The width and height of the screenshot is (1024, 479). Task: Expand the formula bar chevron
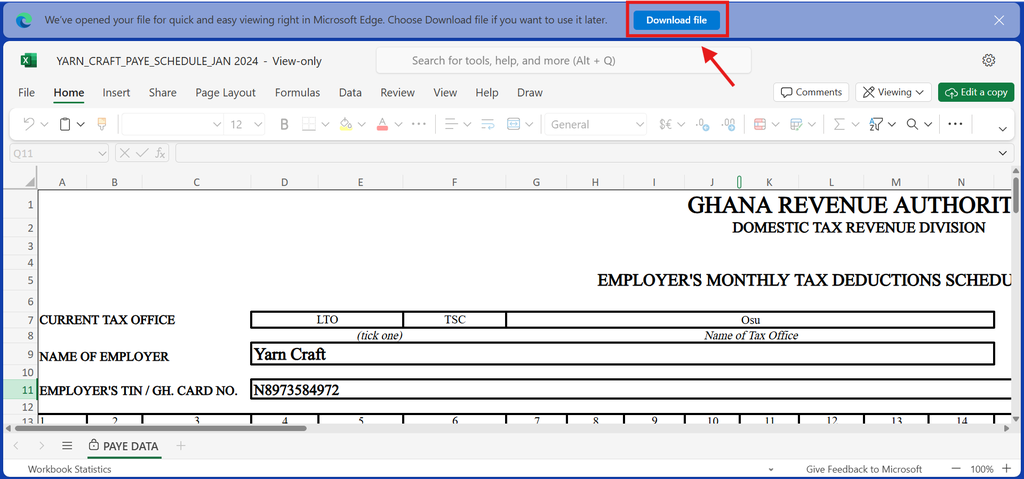coord(1003,153)
